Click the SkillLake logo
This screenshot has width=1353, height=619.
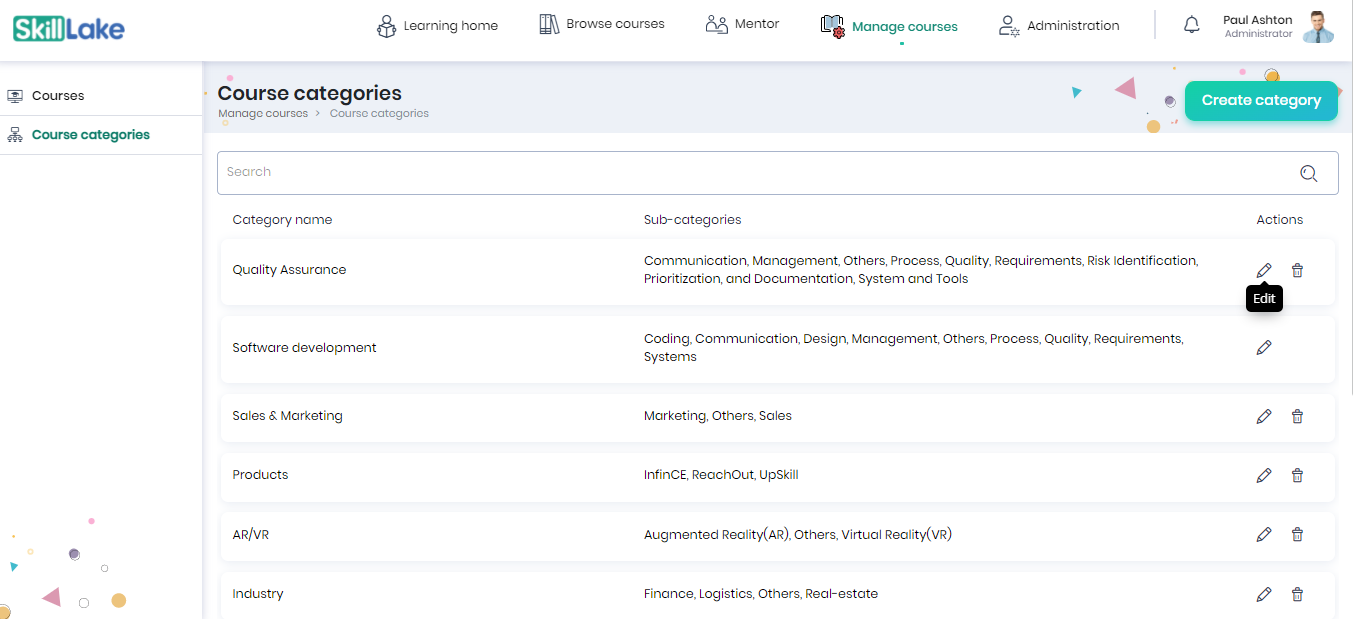click(69, 28)
